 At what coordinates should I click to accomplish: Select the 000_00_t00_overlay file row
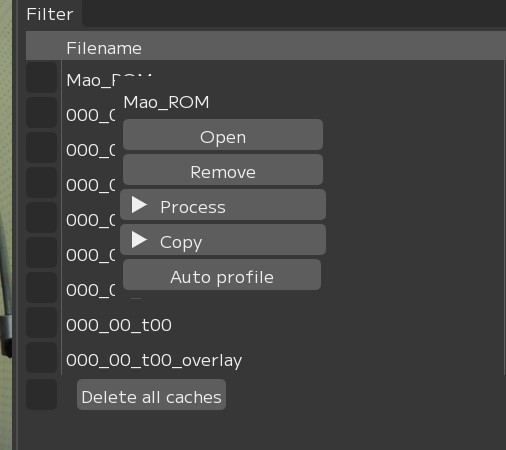tap(283, 360)
